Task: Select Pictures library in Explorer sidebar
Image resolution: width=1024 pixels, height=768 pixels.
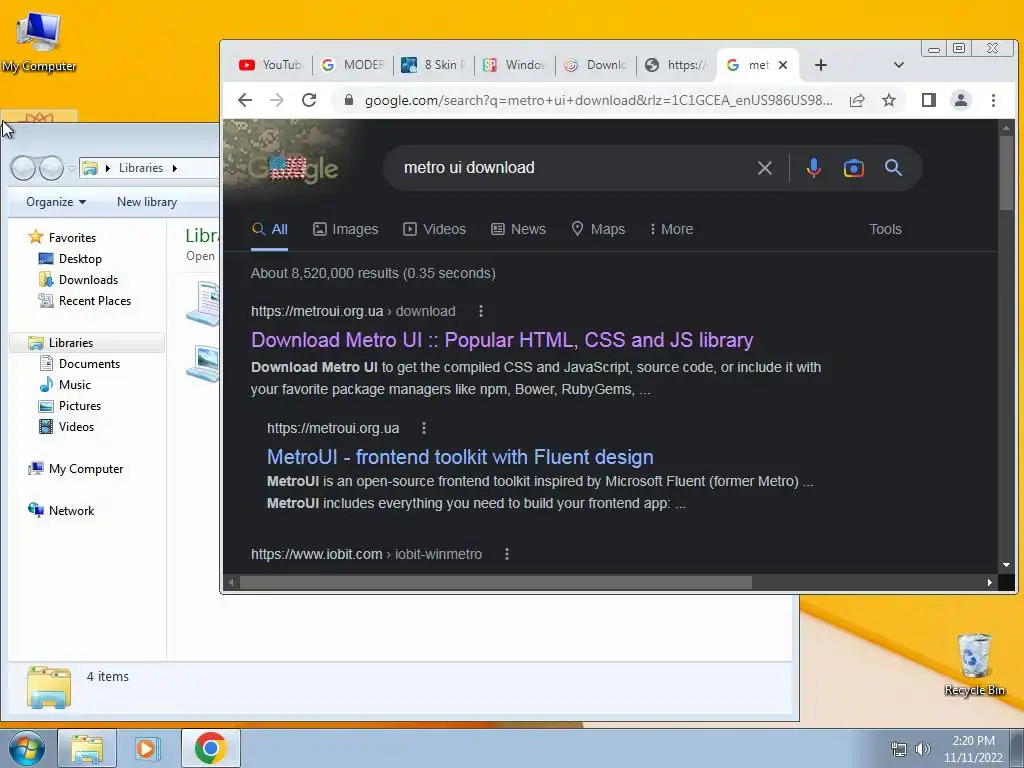Action: click(x=80, y=406)
